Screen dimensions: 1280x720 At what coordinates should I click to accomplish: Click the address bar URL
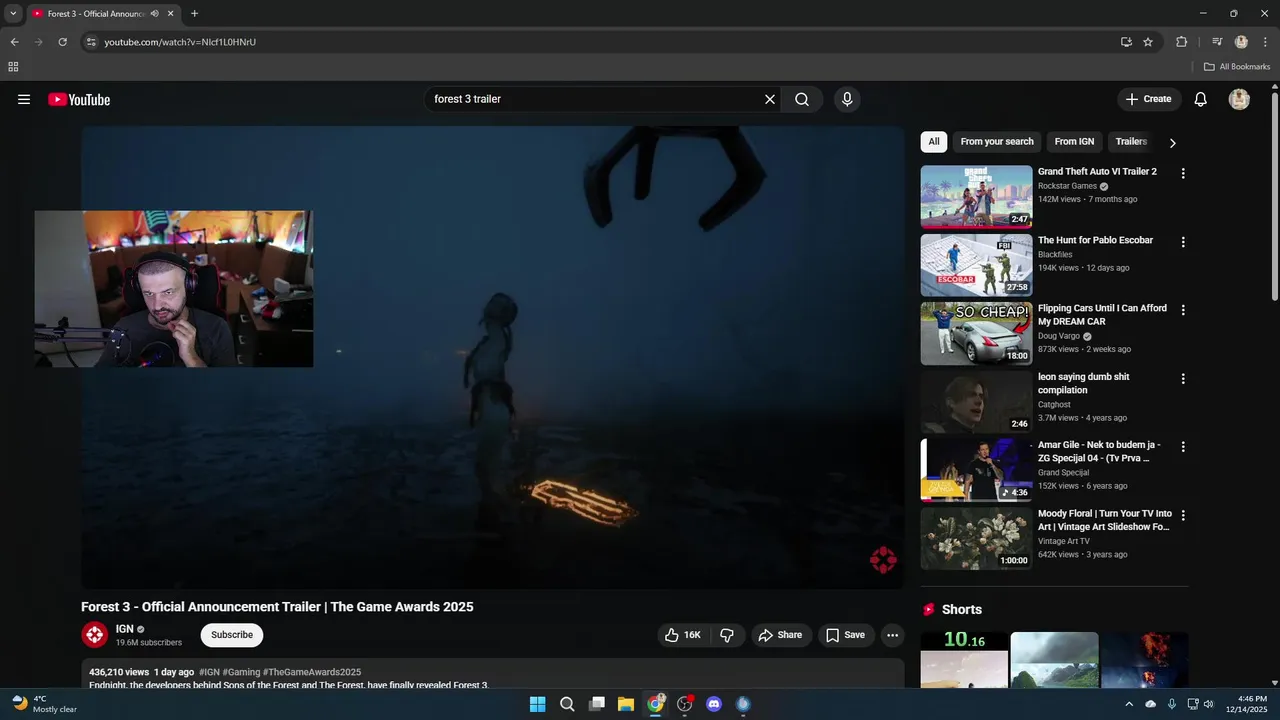pos(180,42)
